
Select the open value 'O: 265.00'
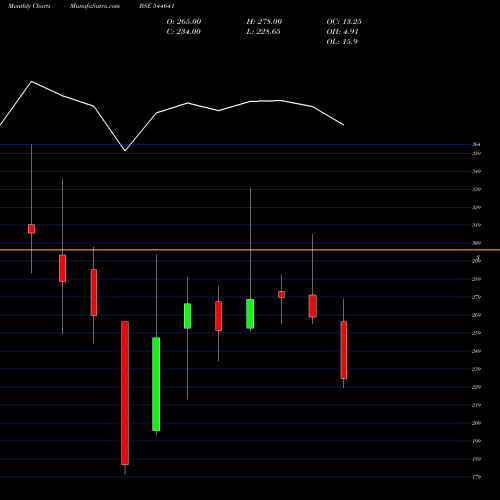[x=184, y=22]
